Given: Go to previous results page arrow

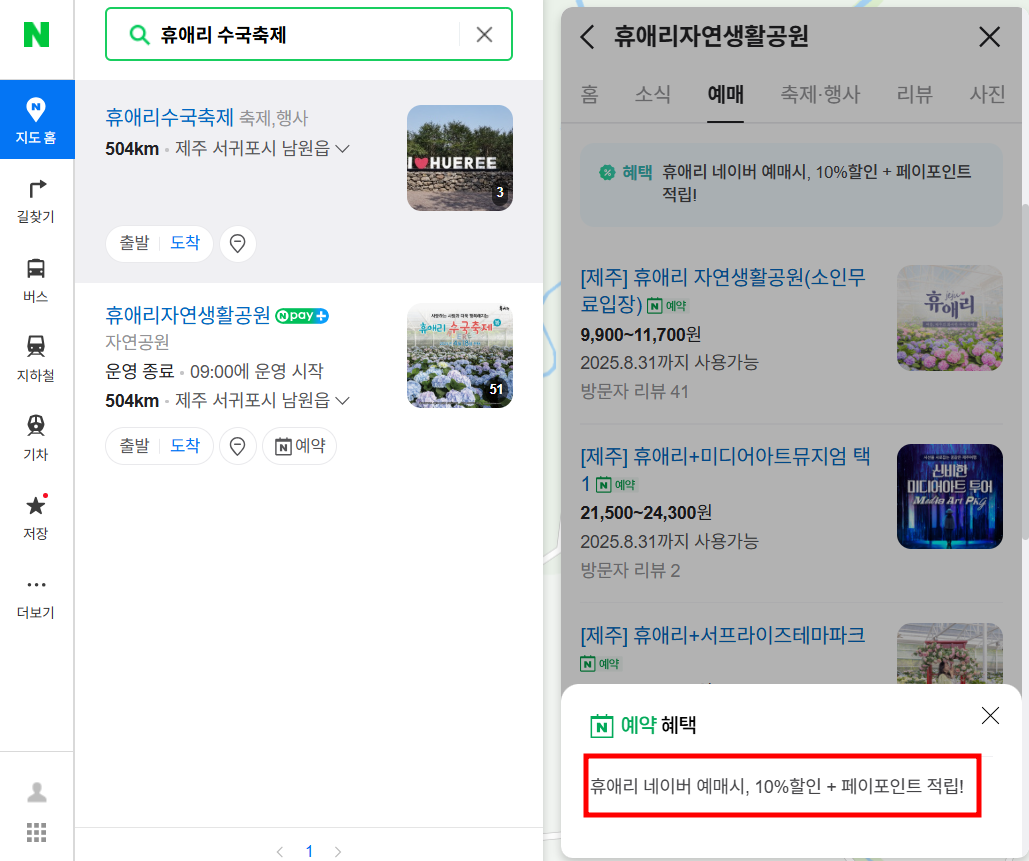Looking at the screenshot, I should [x=280, y=851].
